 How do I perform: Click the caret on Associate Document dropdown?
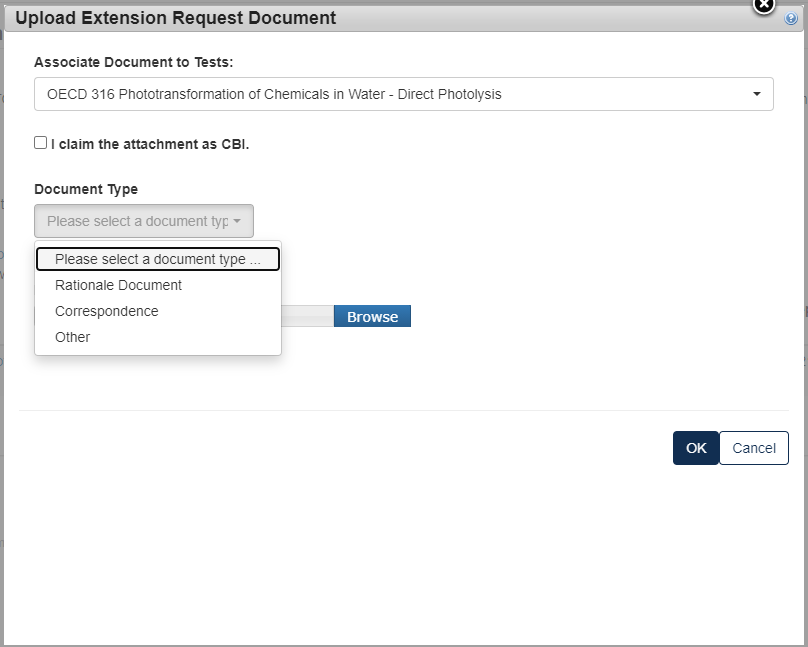[757, 95]
